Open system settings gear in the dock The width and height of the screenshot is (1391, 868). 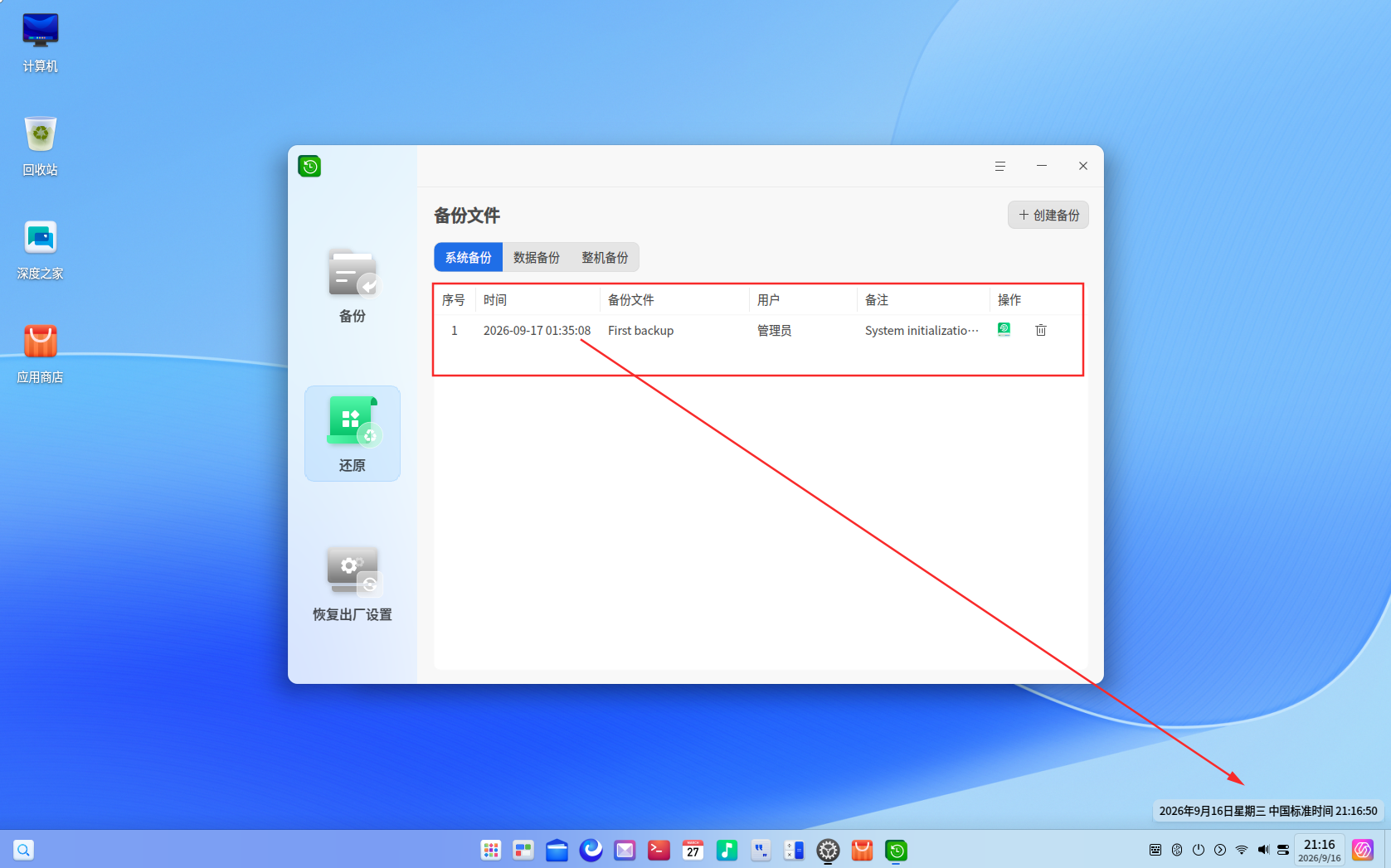(x=829, y=850)
